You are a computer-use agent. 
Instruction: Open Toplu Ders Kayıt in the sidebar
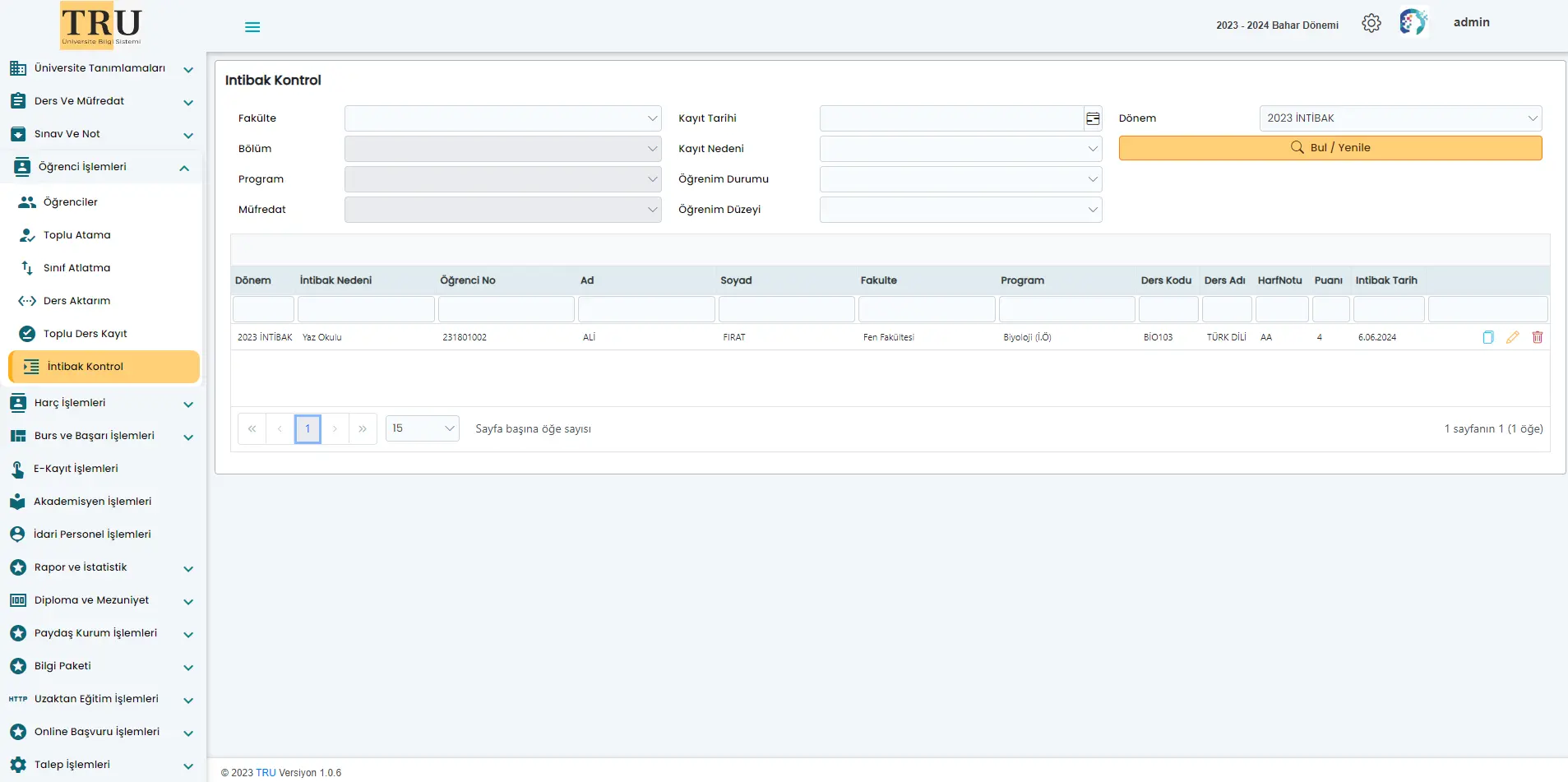(85, 334)
